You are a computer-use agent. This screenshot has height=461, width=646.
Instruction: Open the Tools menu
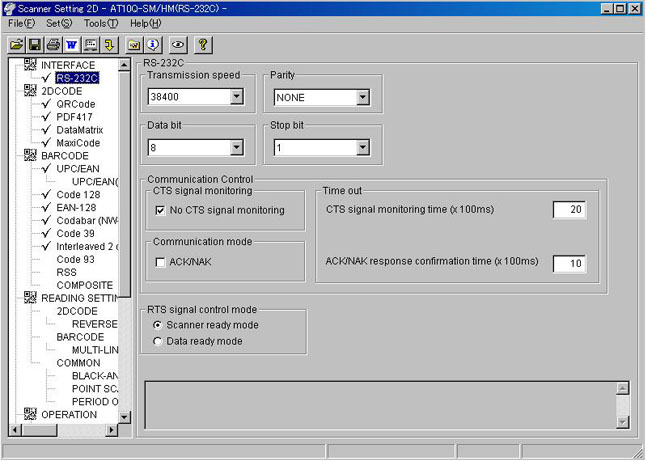[x=100, y=23]
